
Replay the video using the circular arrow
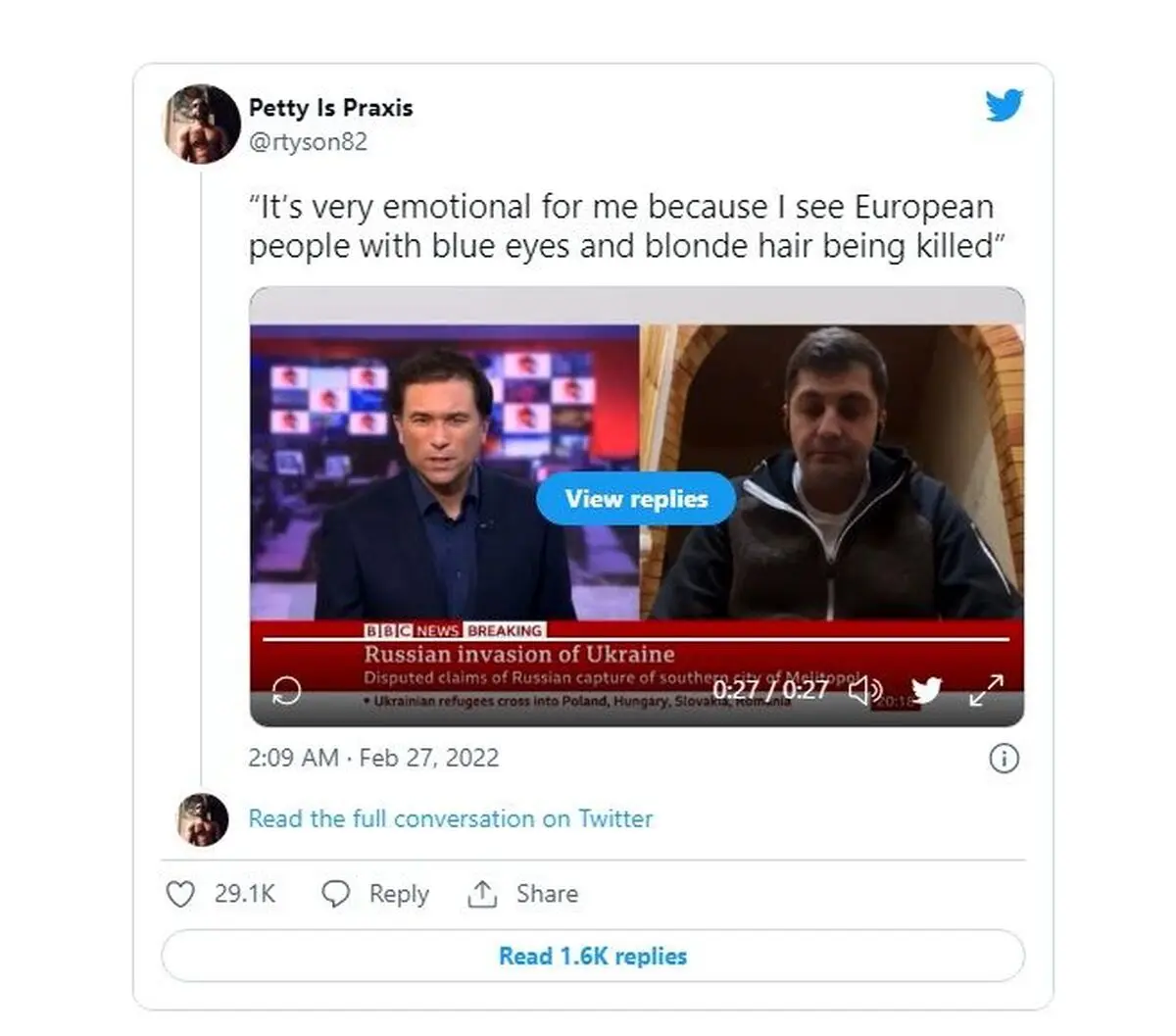pos(287,690)
